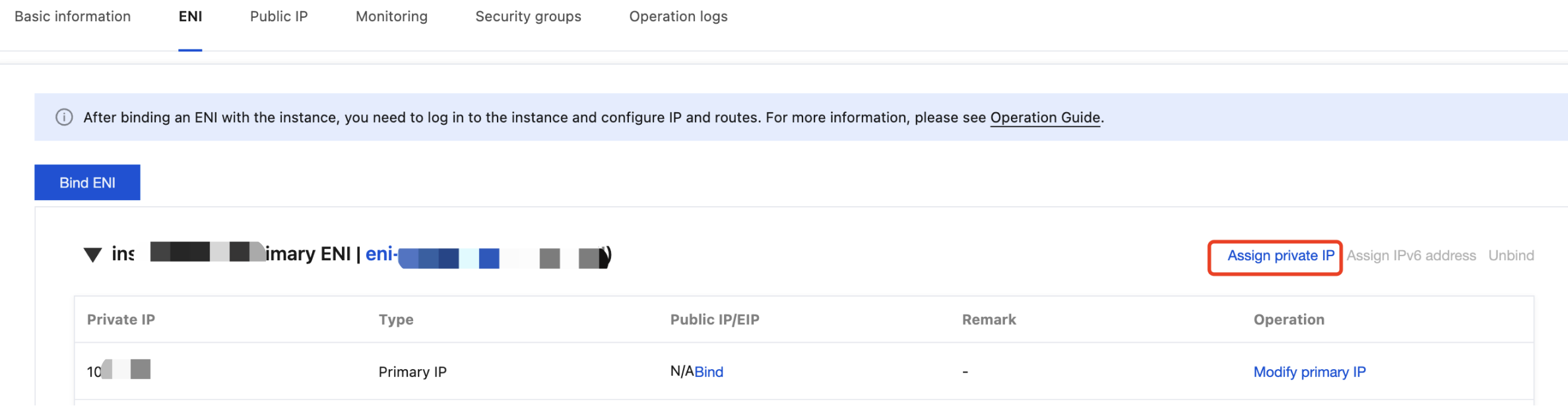Screen dimensions: 1568x416
Task: Click the Bind ENI button
Action: coord(87,182)
